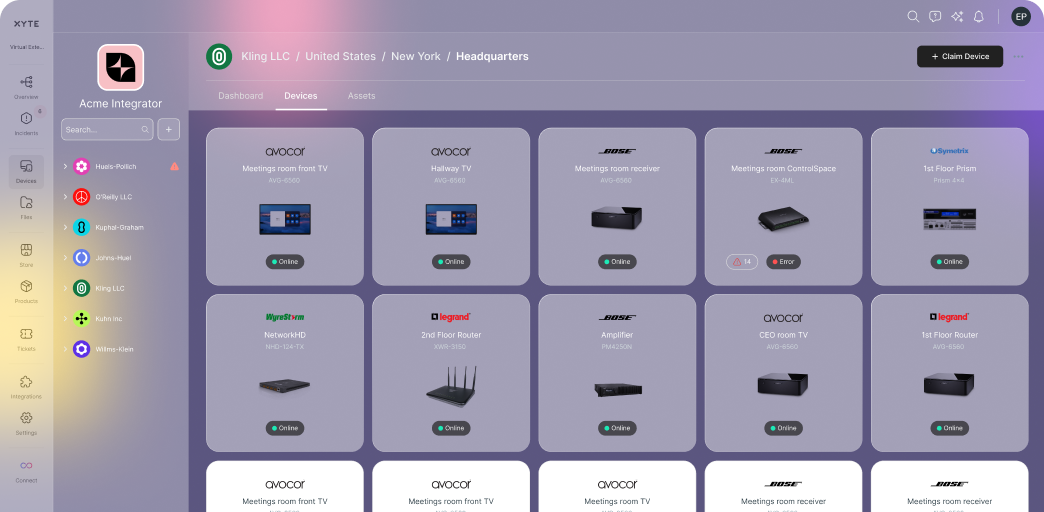The width and height of the screenshot is (1044, 512).
Task: Open the CEO room TV device card
Action: point(783,373)
